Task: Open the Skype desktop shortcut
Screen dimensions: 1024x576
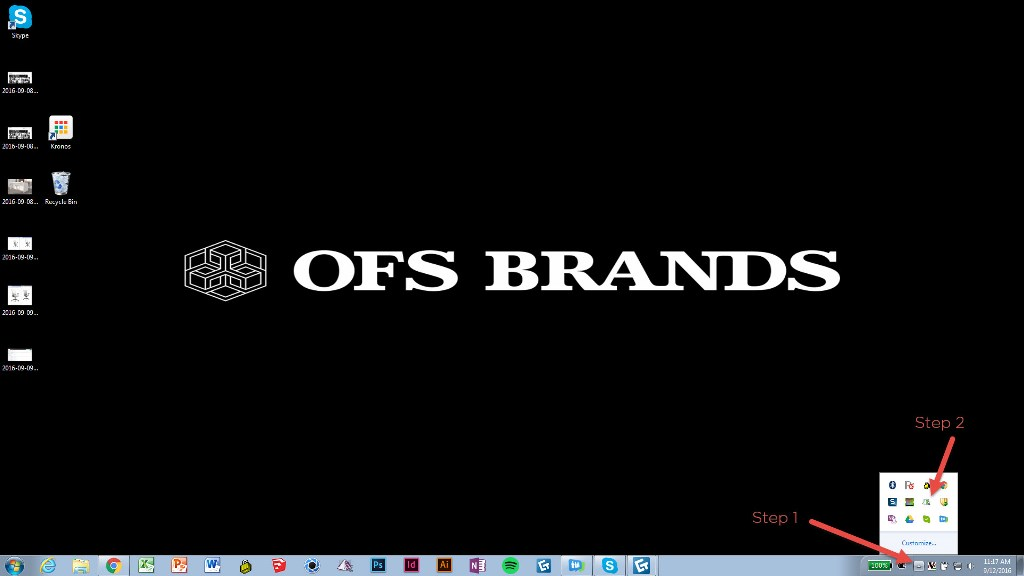Action: coord(20,21)
